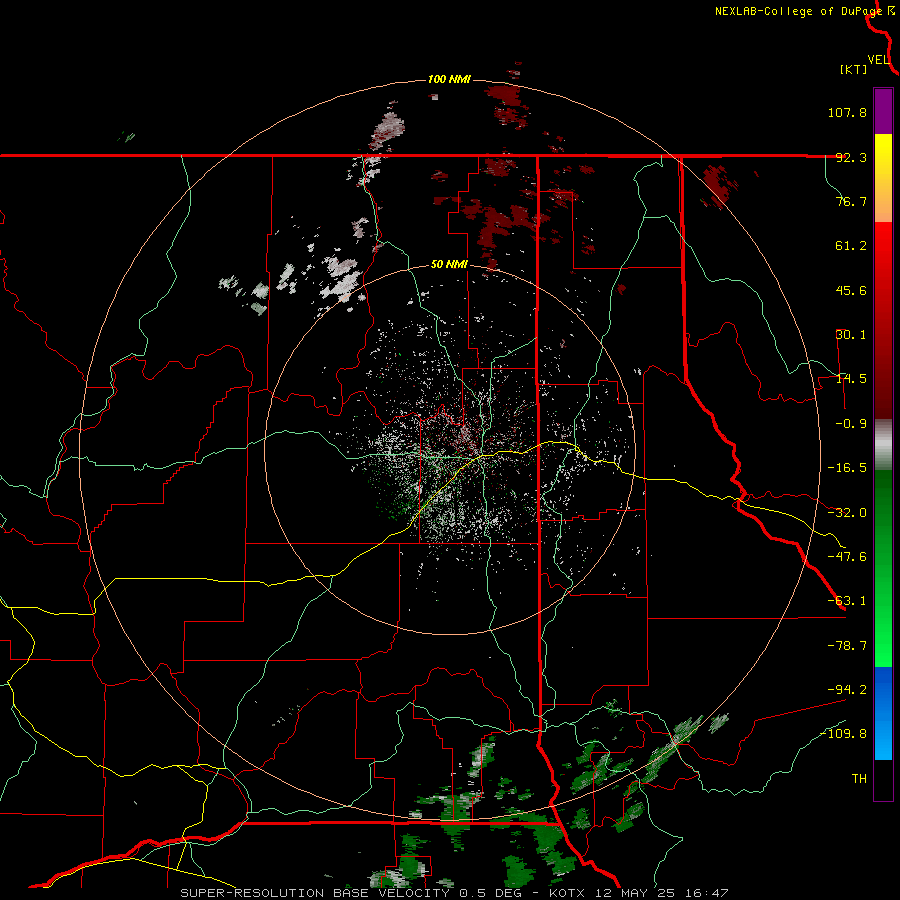
Task: Click the VEL legend title
Action: pos(878,60)
